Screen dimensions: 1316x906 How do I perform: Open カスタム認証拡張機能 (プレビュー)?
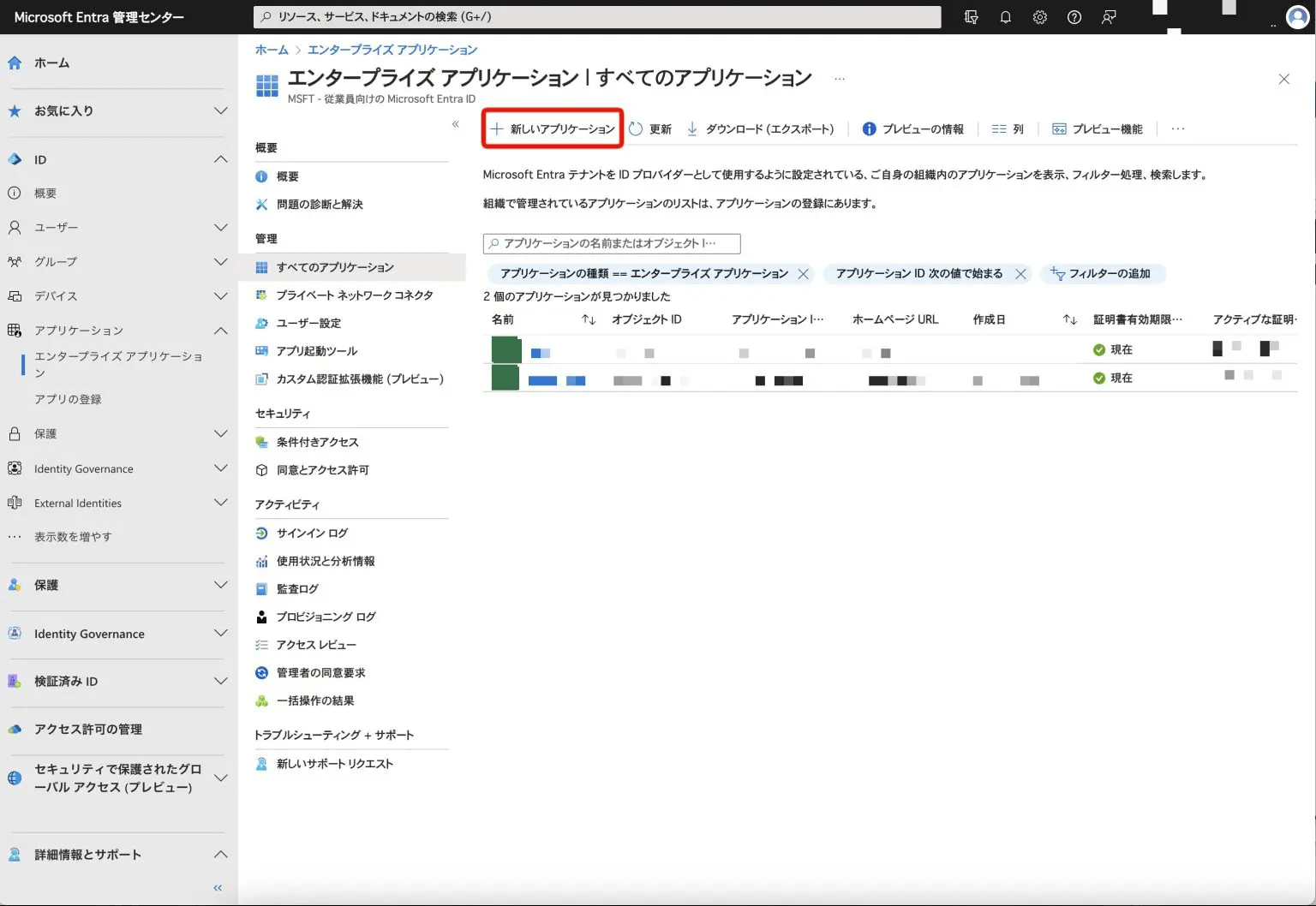[360, 379]
